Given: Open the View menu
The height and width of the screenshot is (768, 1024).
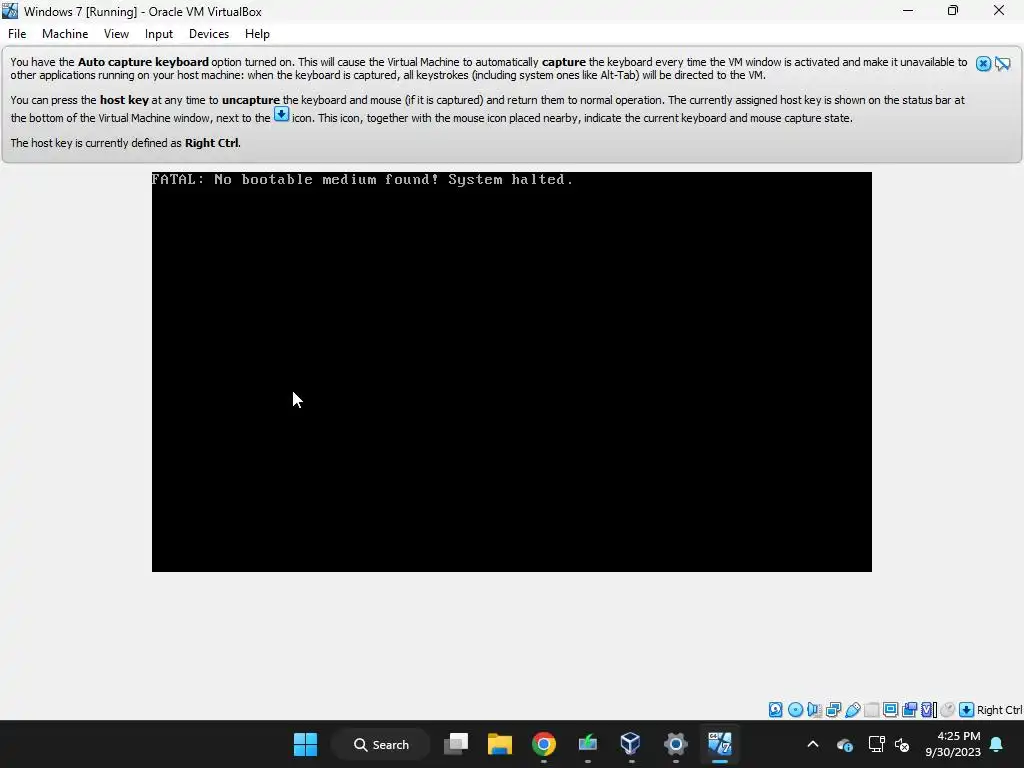Looking at the screenshot, I should click(116, 34).
